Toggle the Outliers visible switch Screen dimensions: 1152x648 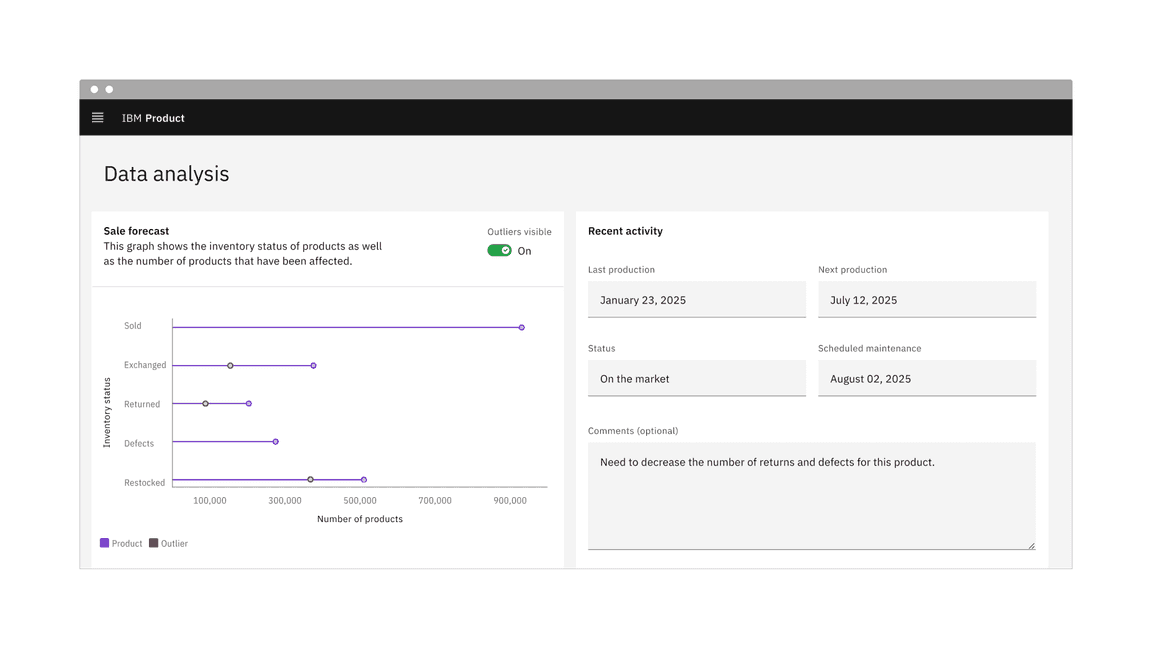pos(499,251)
